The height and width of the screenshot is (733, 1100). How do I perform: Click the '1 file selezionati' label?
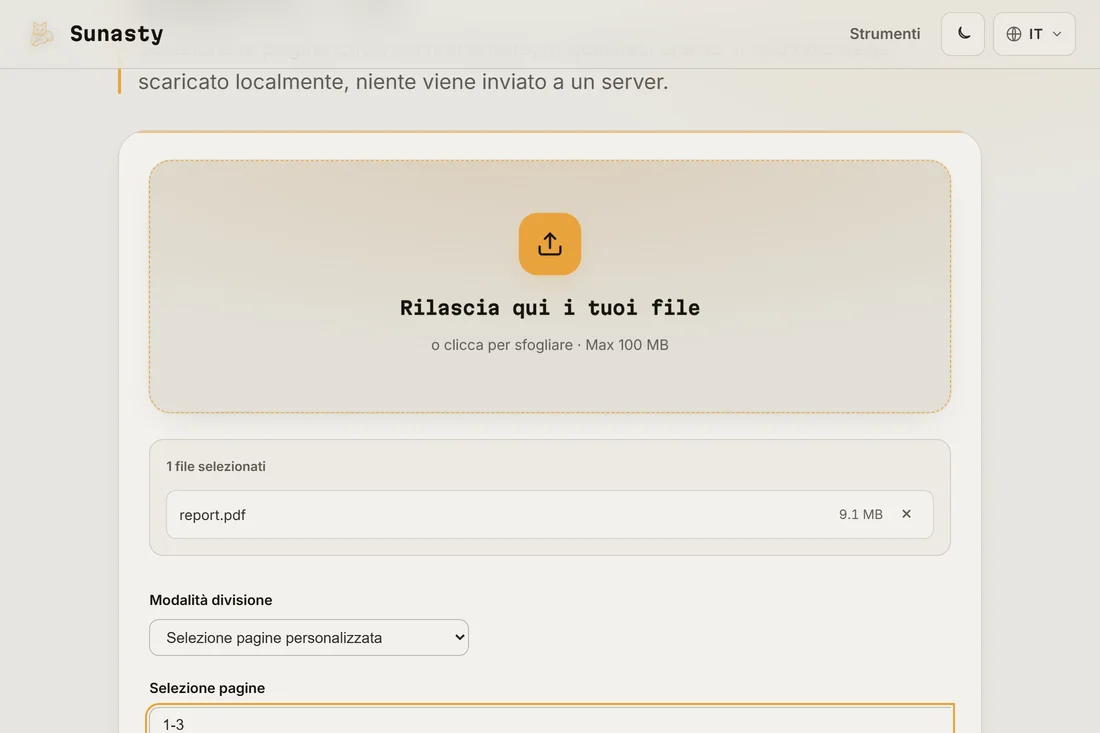click(x=216, y=466)
